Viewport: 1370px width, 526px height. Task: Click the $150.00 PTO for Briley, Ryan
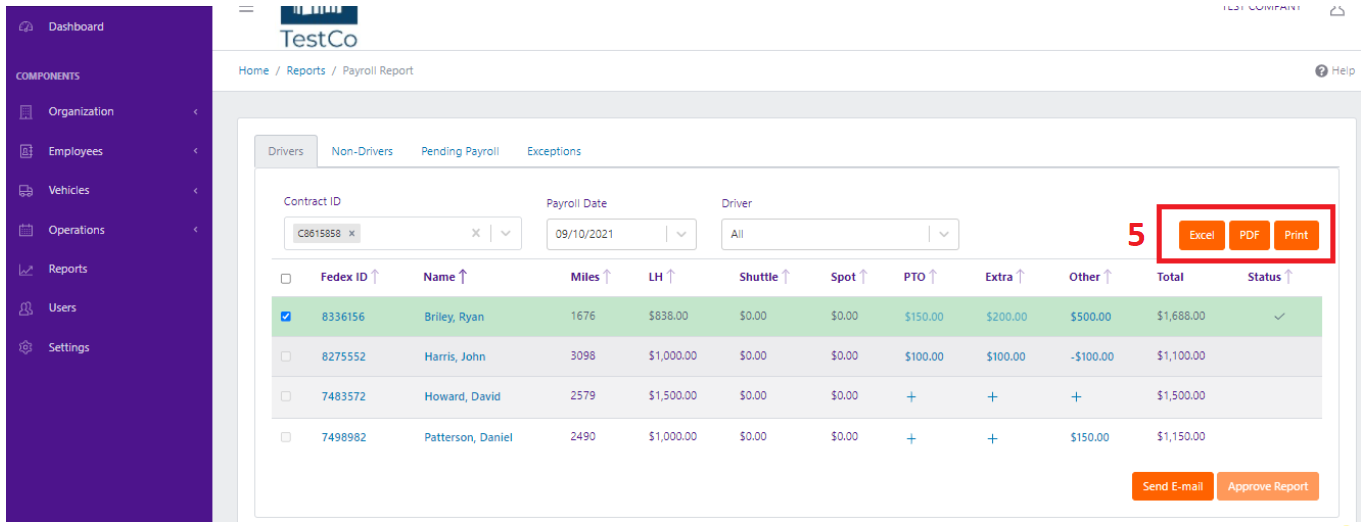point(924,317)
